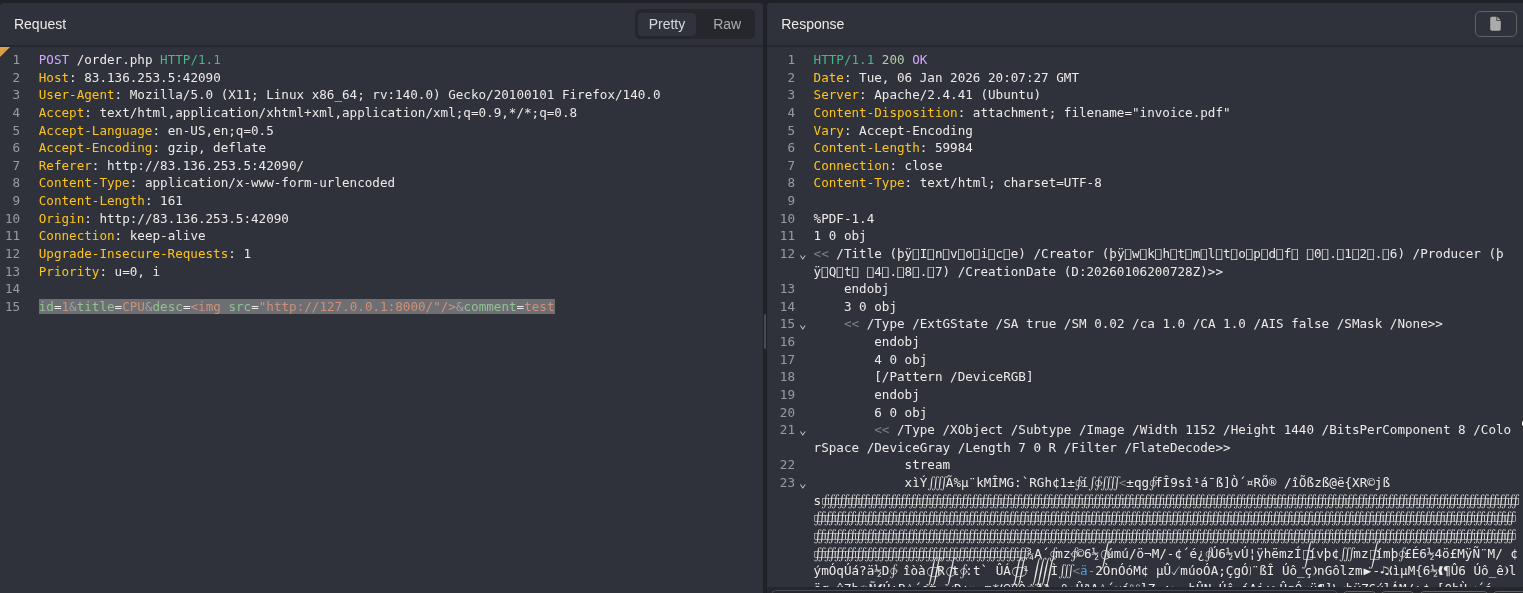Image resolution: width=1523 pixels, height=593 pixels.
Task: Click the Content-Length 59984 response header
Action: 892,148
